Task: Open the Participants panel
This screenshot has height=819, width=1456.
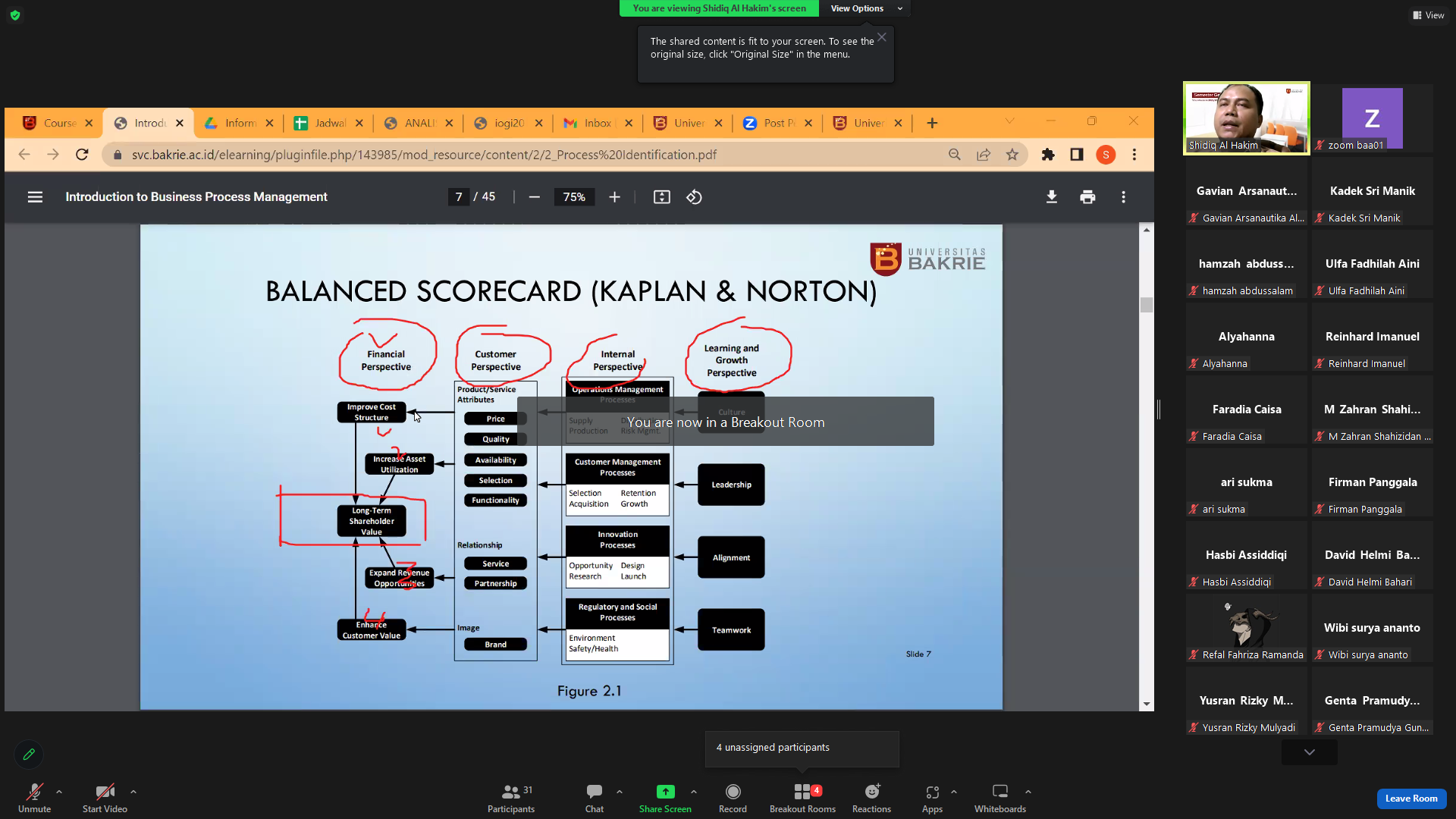Action: 511,798
